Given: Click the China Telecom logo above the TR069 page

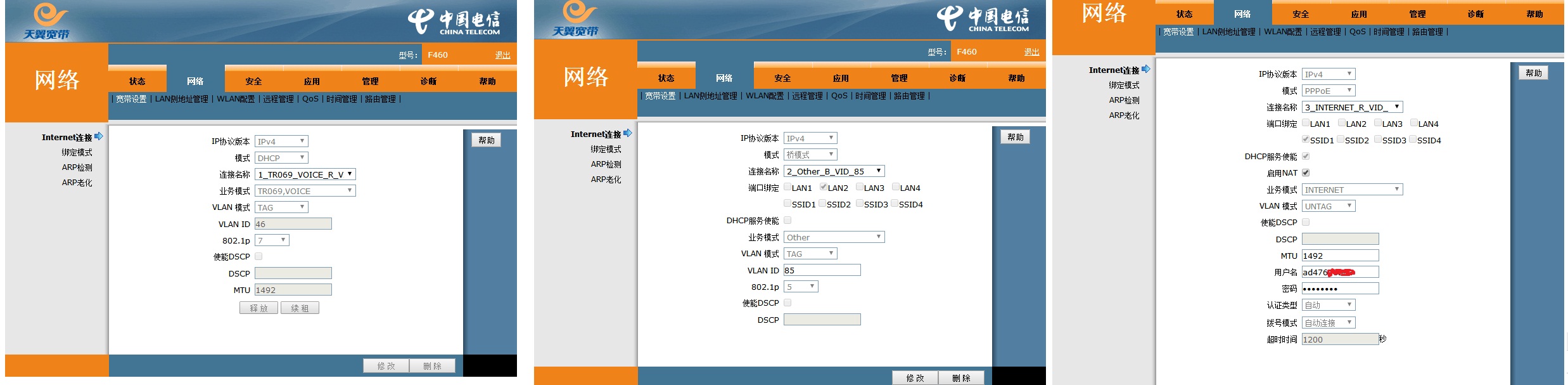Looking at the screenshot, I should pyautogui.click(x=454, y=22).
